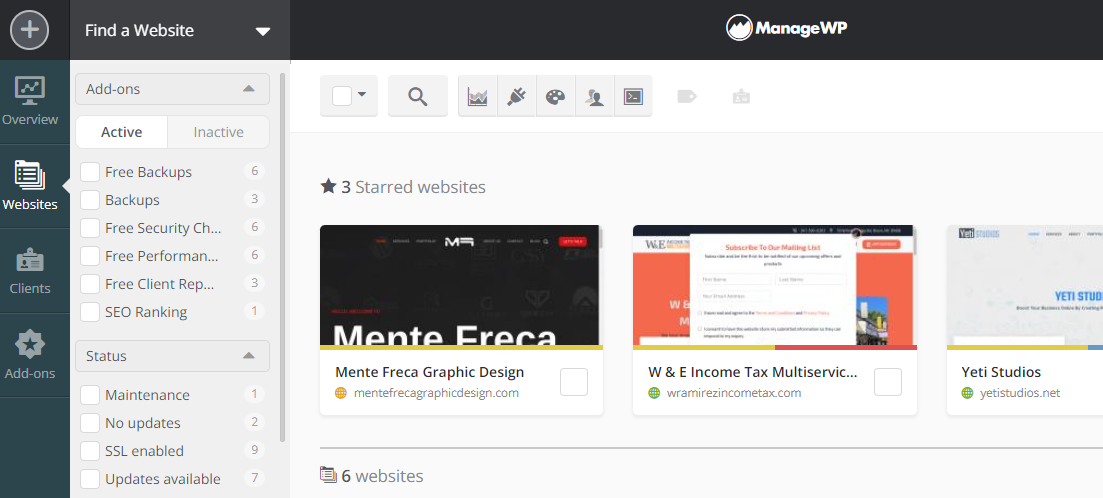Open the Find a Website dropdown
Viewport: 1103px width, 498px height.
(179, 30)
